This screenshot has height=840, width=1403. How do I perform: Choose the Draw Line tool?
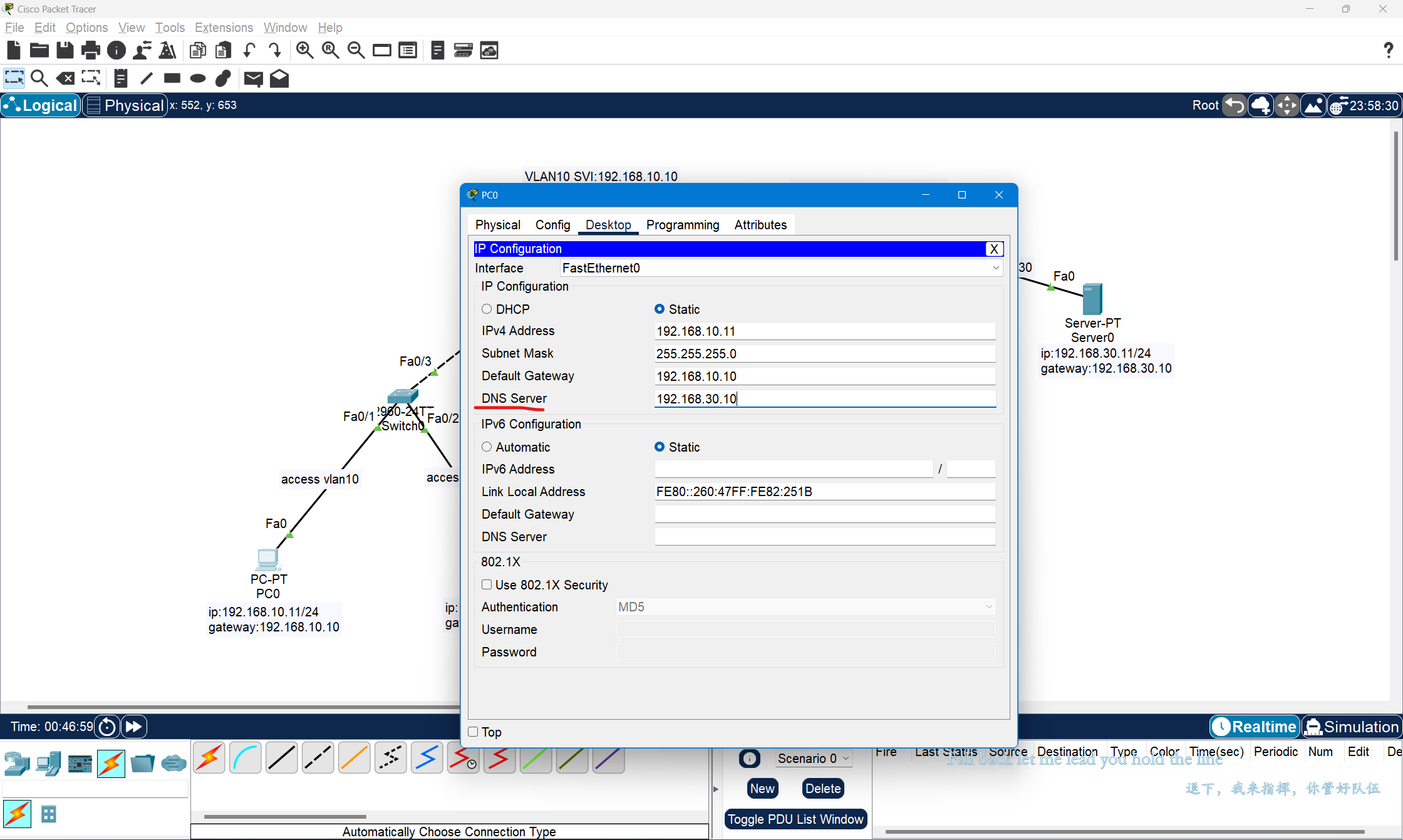click(x=147, y=78)
